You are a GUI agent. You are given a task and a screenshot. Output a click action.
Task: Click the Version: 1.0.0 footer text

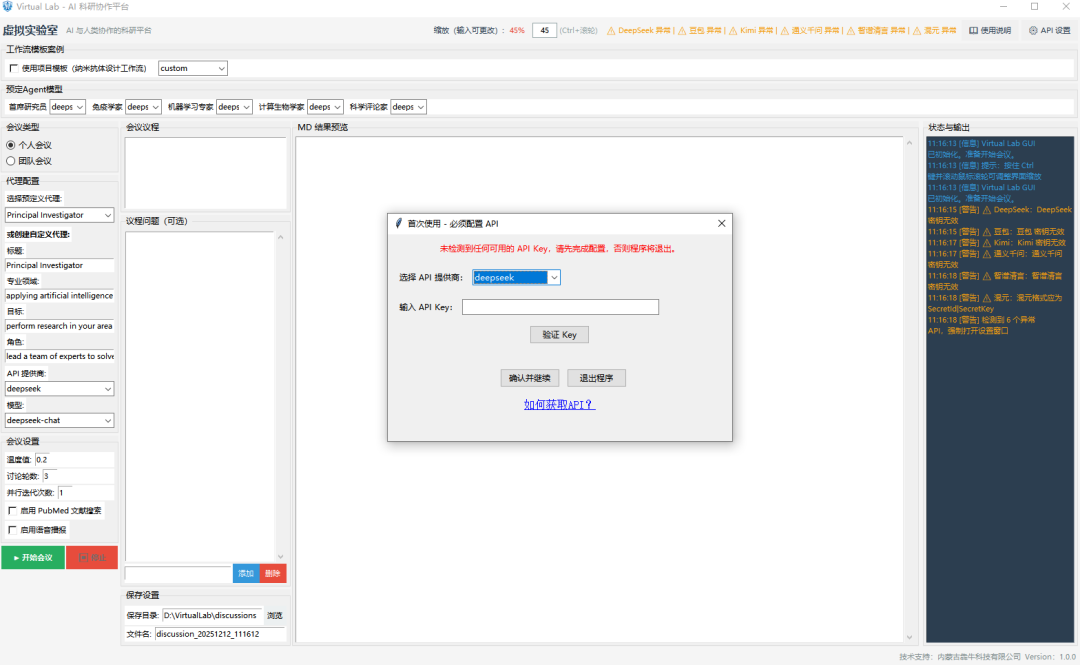pyautogui.click(x=1050, y=657)
